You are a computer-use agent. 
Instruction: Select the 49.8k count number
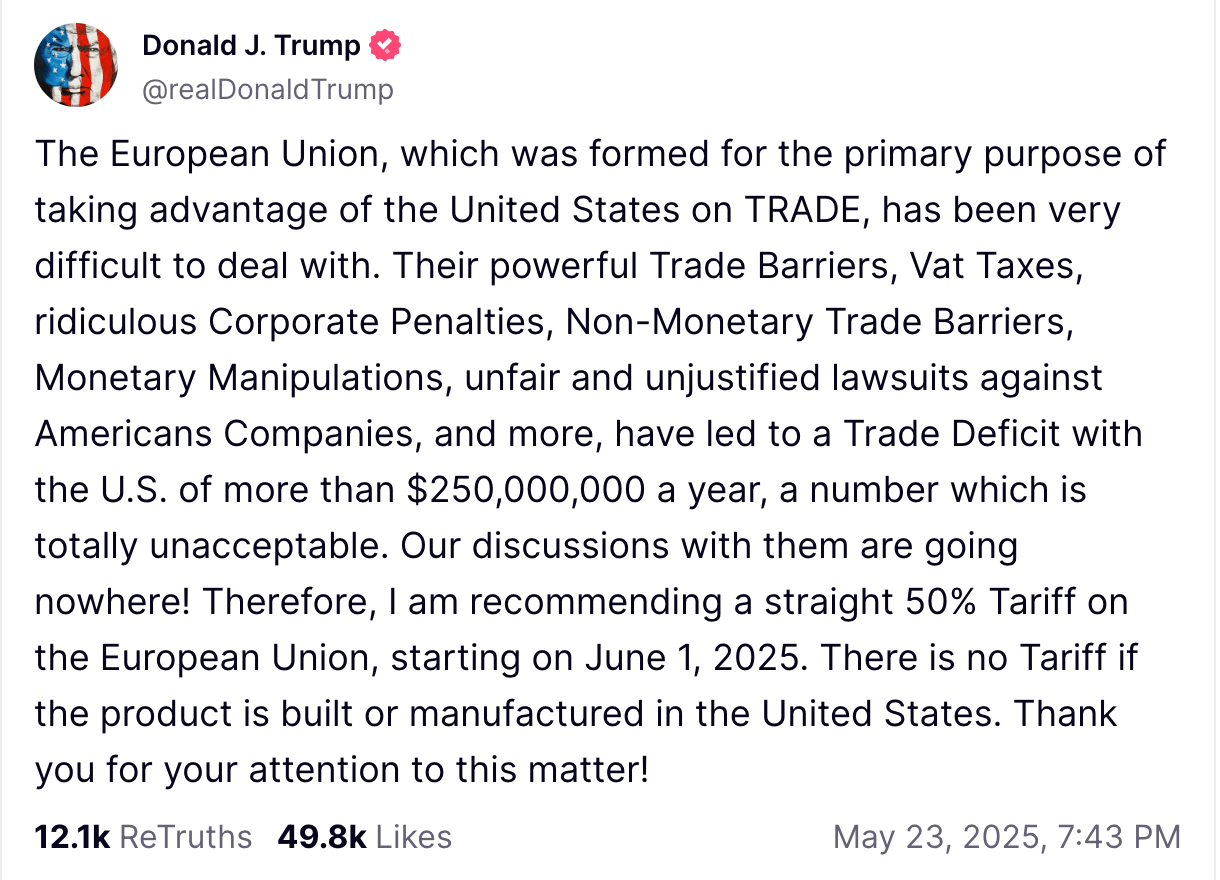(x=322, y=837)
